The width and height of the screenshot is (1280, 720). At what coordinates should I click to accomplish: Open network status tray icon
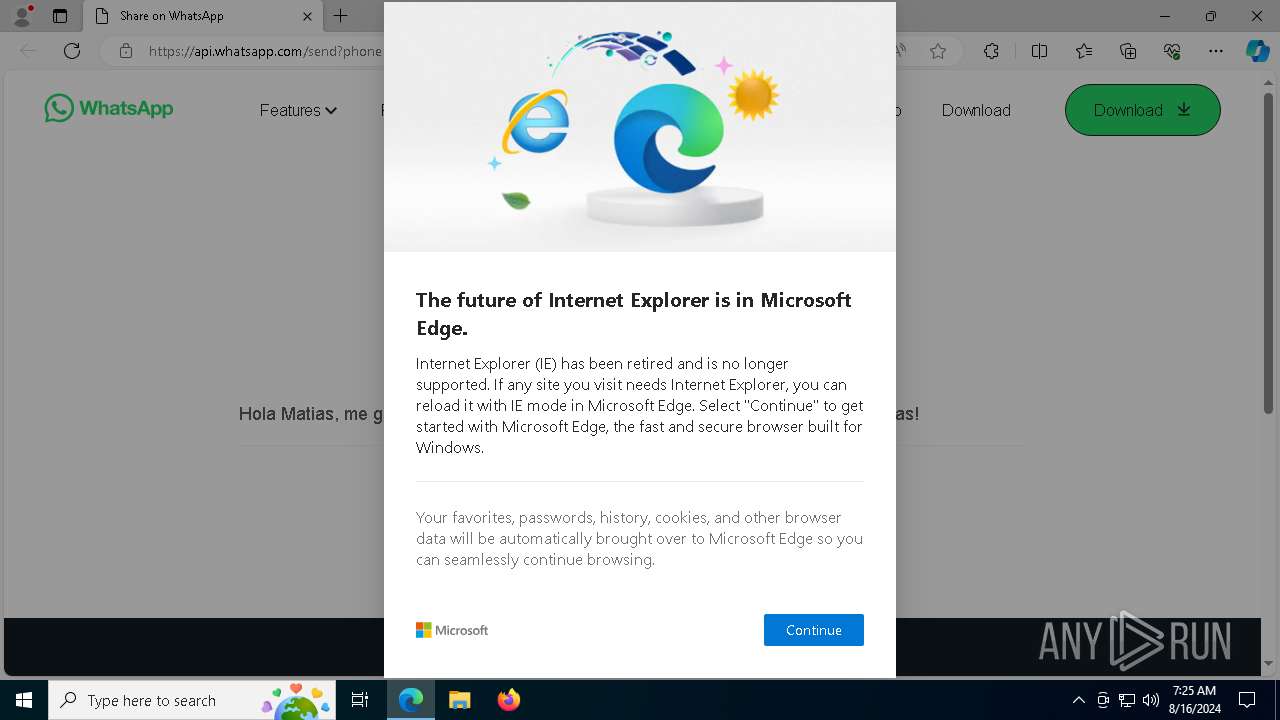[x=1127, y=700]
